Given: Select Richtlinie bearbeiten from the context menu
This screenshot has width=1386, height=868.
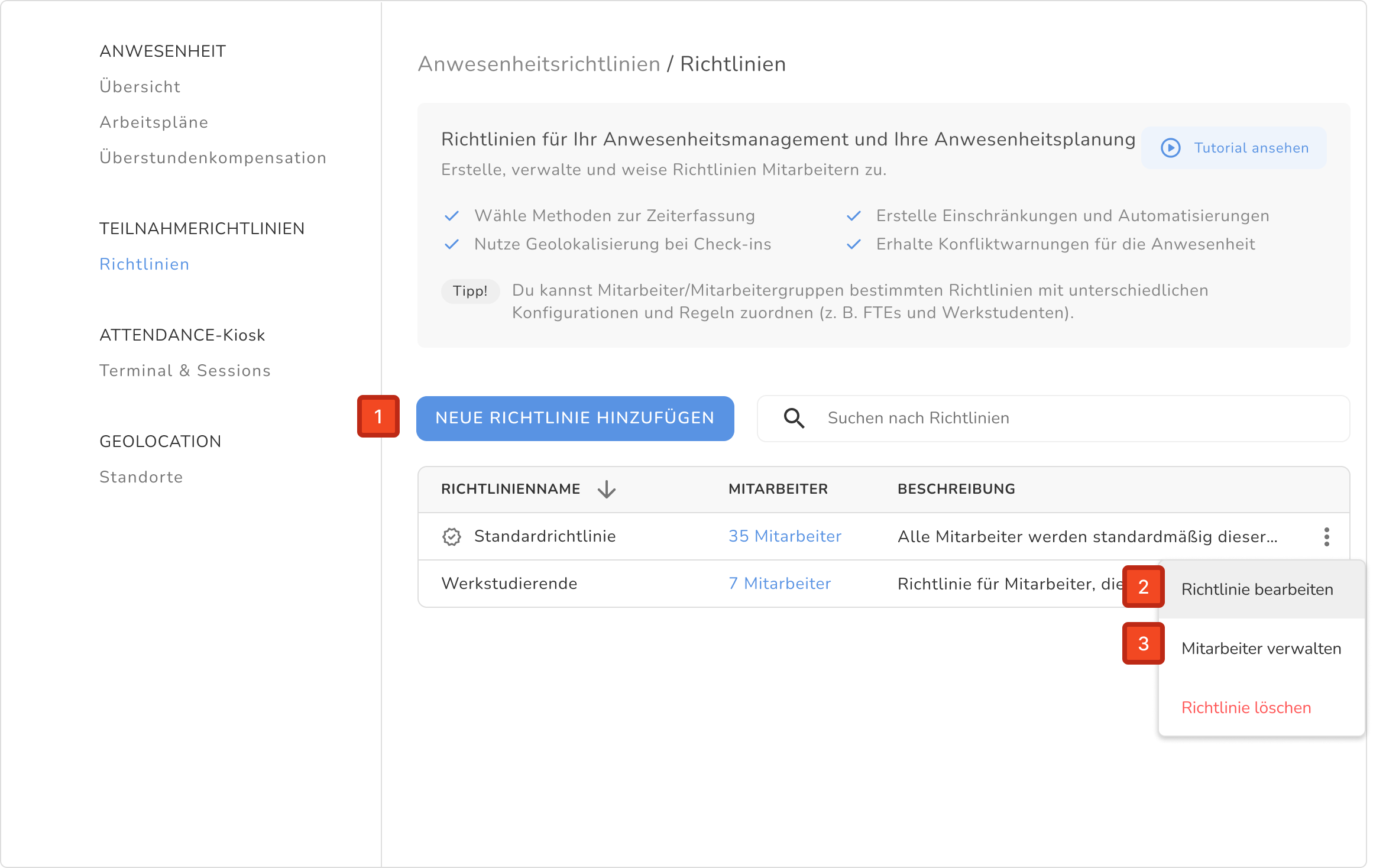Looking at the screenshot, I should tap(1257, 590).
